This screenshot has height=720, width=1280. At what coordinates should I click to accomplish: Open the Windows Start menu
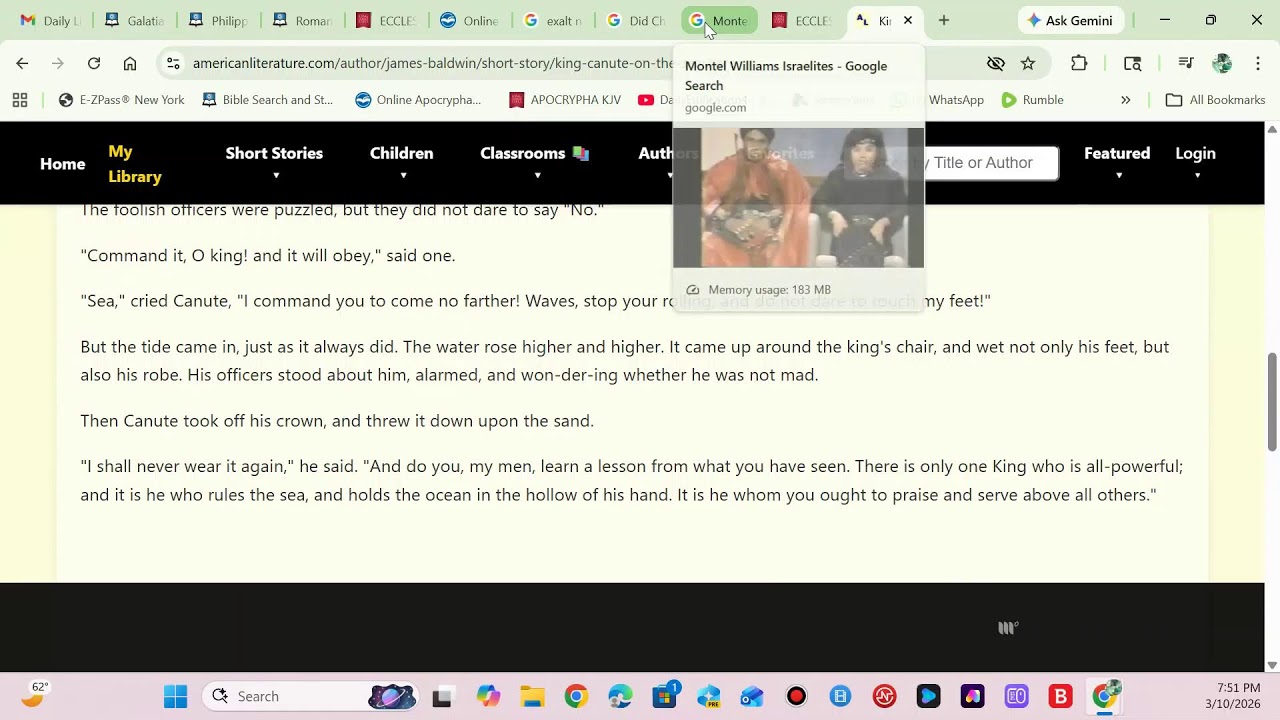coord(175,696)
